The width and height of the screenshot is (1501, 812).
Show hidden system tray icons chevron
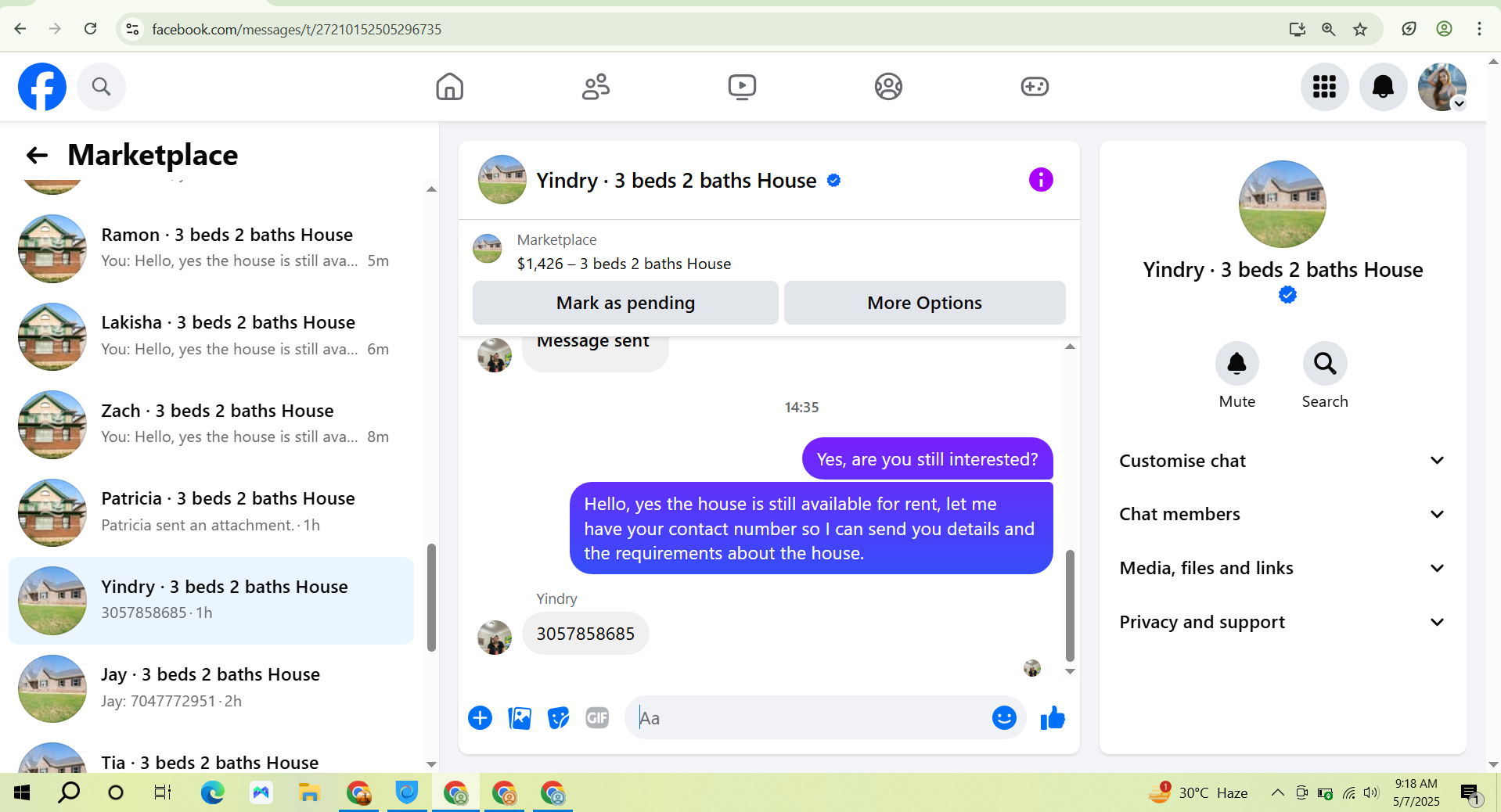click(1277, 792)
